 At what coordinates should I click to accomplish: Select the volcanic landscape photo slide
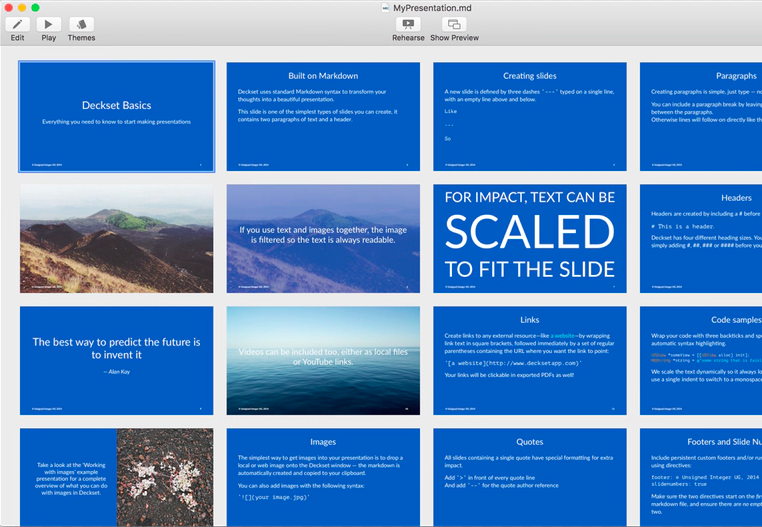[117, 239]
